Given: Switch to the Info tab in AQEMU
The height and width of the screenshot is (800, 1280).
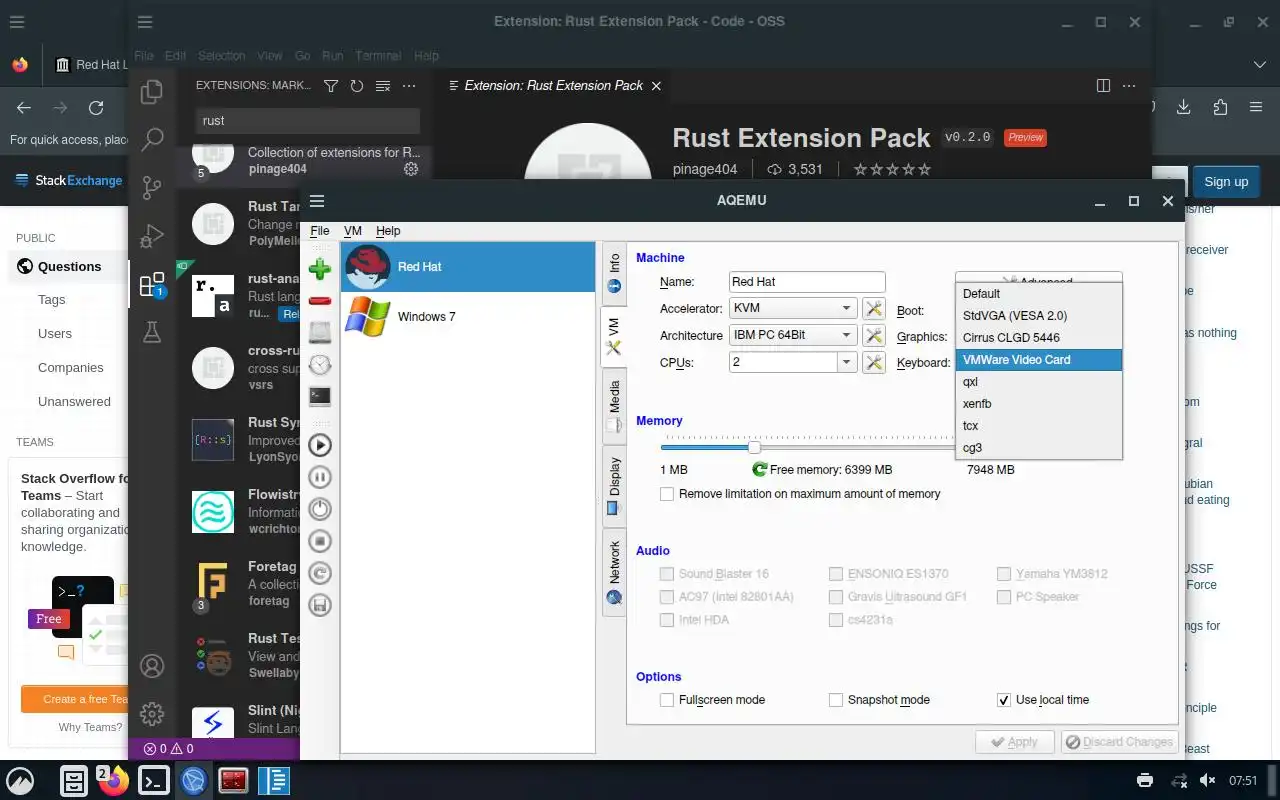Looking at the screenshot, I should click(614, 272).
